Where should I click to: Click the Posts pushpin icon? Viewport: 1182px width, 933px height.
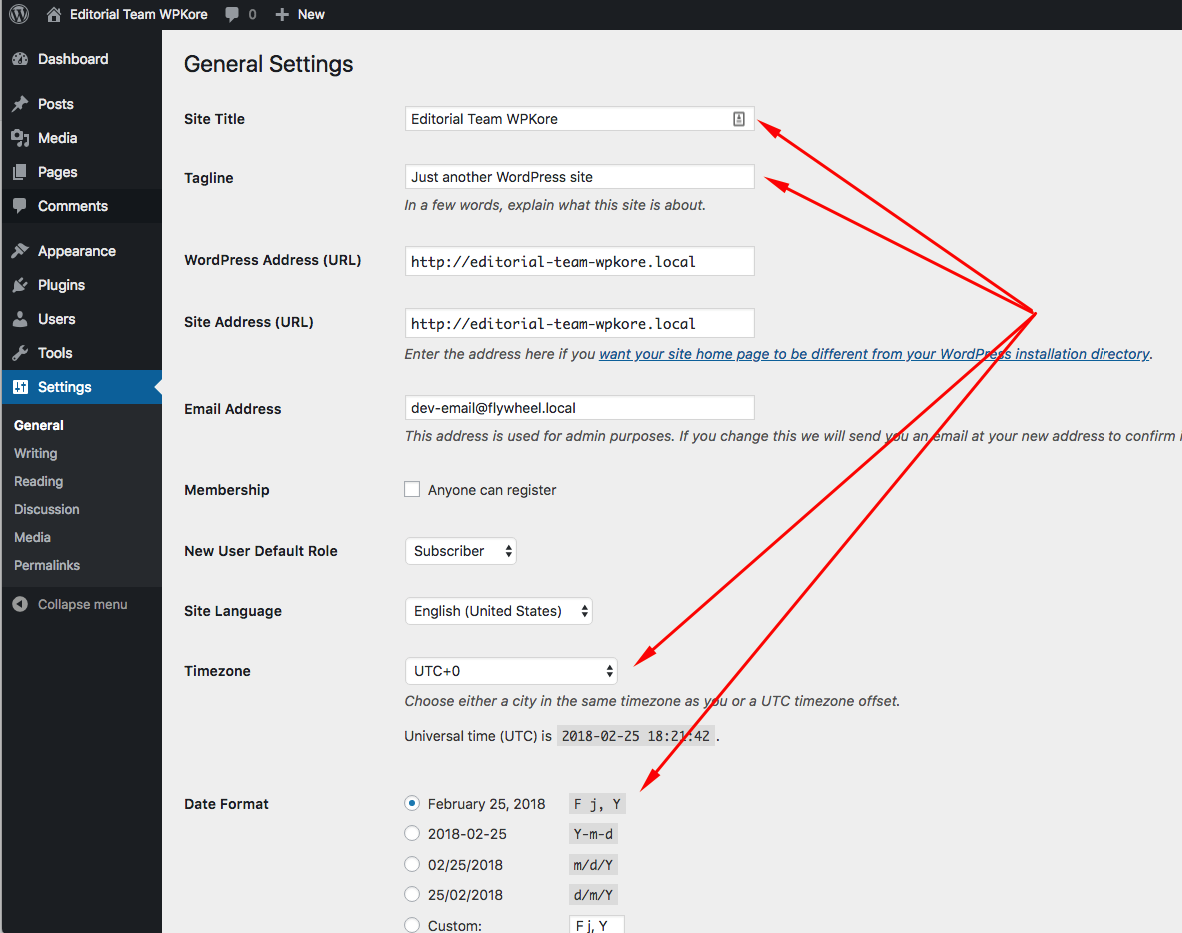(20, 104)
